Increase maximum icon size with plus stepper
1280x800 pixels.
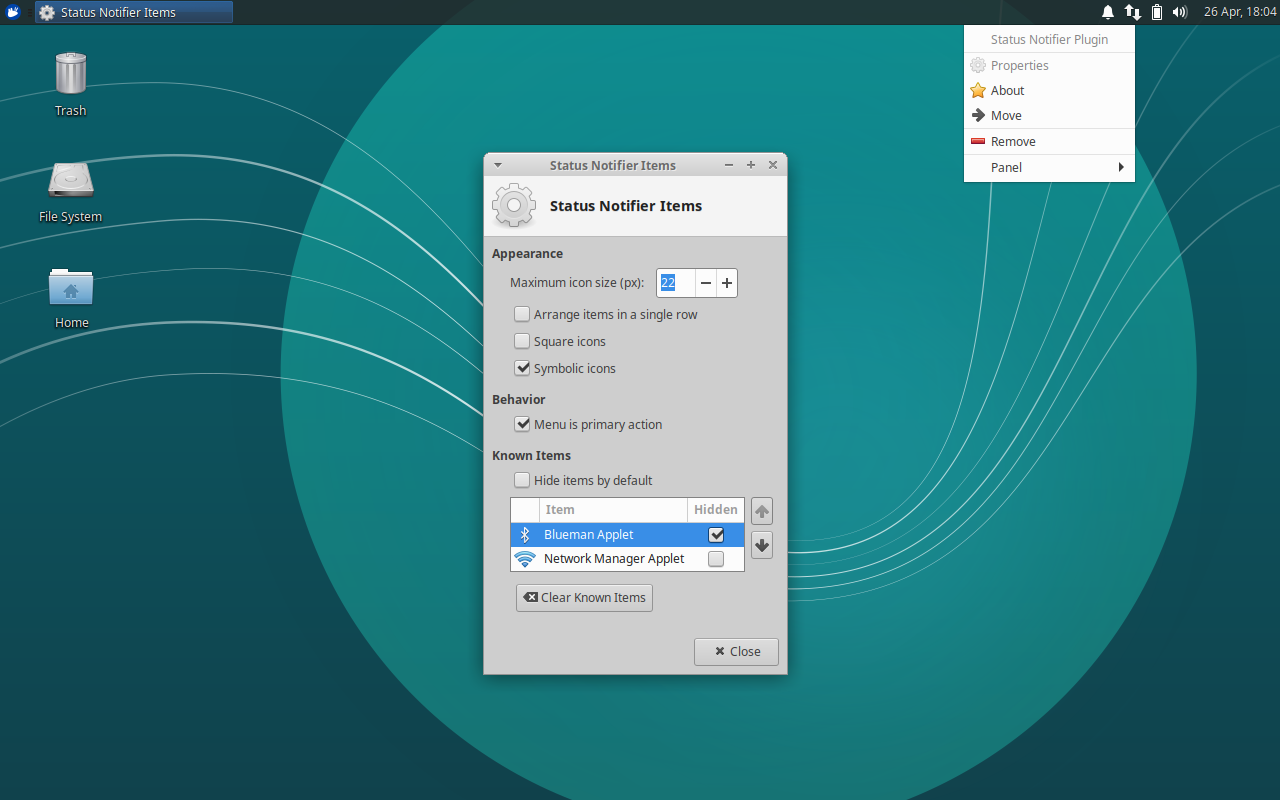click(x=727, y=283)
